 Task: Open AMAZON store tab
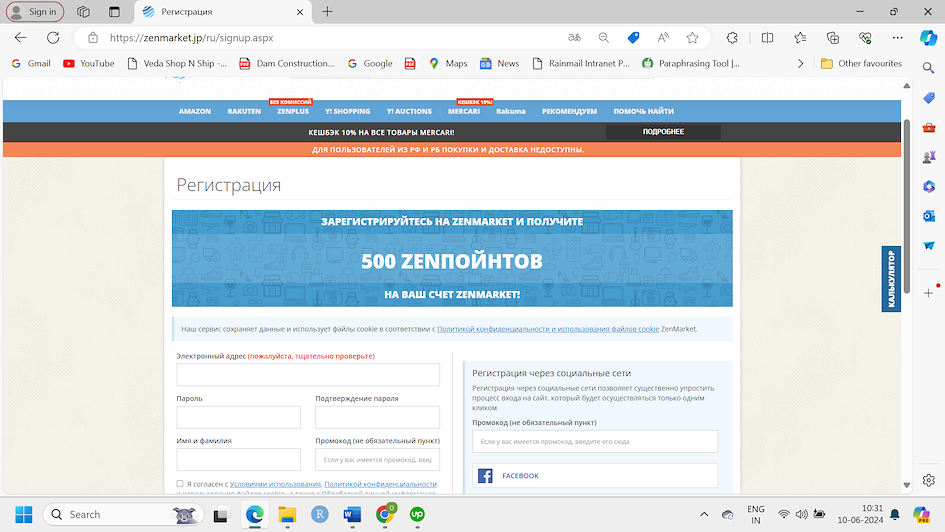[x=195, y=111]
